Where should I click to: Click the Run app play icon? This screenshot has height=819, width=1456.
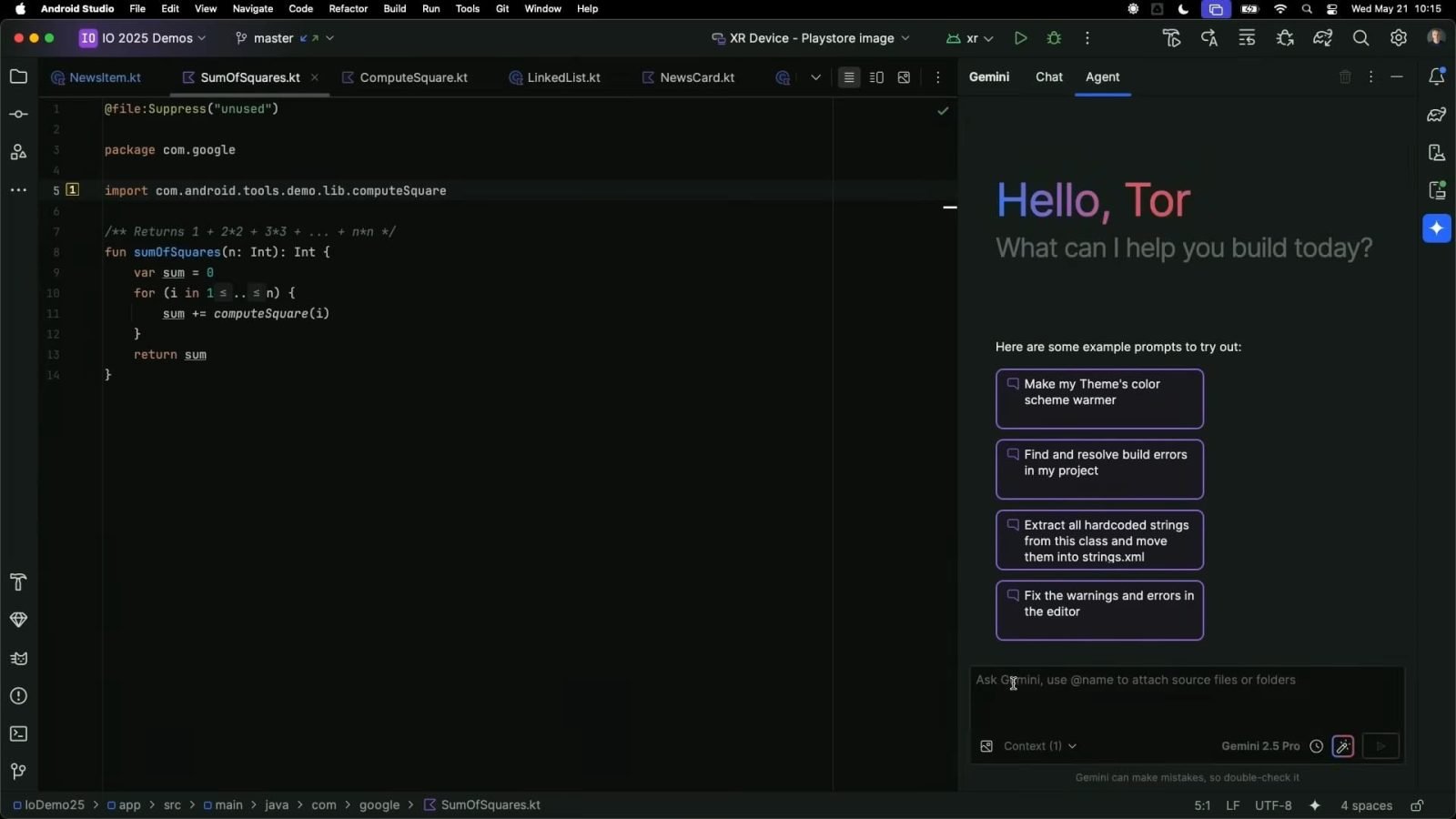click(1020, 38)
